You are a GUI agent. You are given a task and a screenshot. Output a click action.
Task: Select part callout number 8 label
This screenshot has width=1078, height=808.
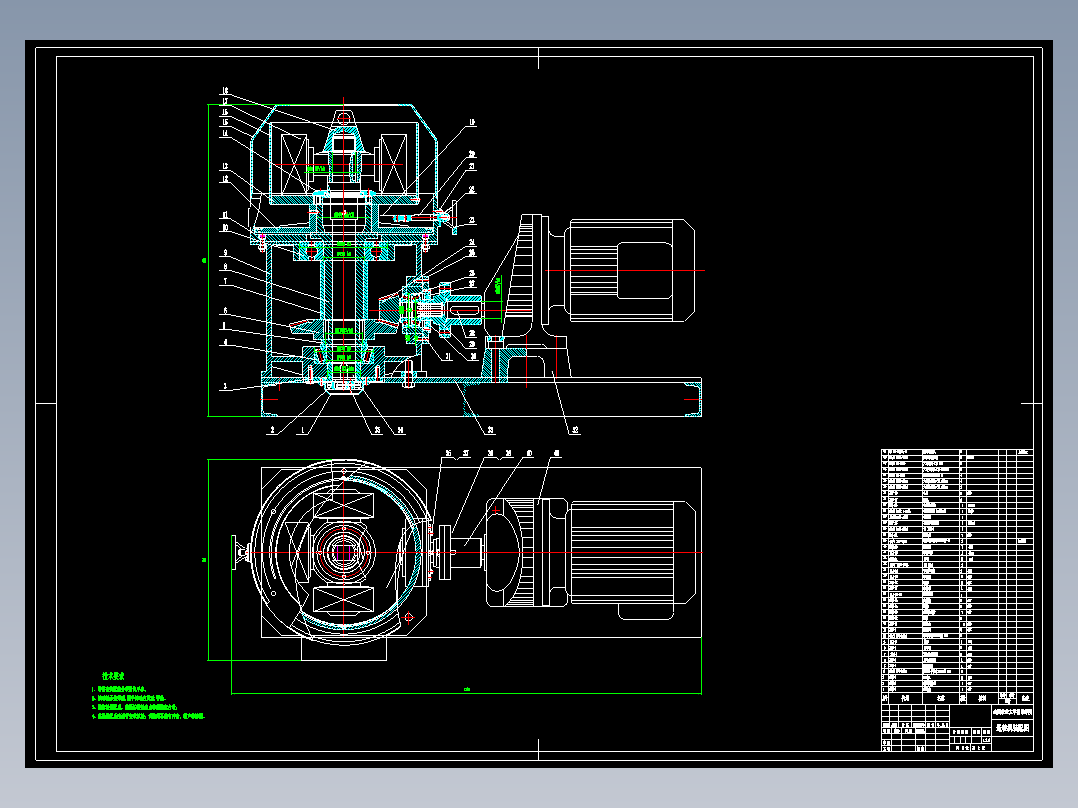[x=225, y=267]
